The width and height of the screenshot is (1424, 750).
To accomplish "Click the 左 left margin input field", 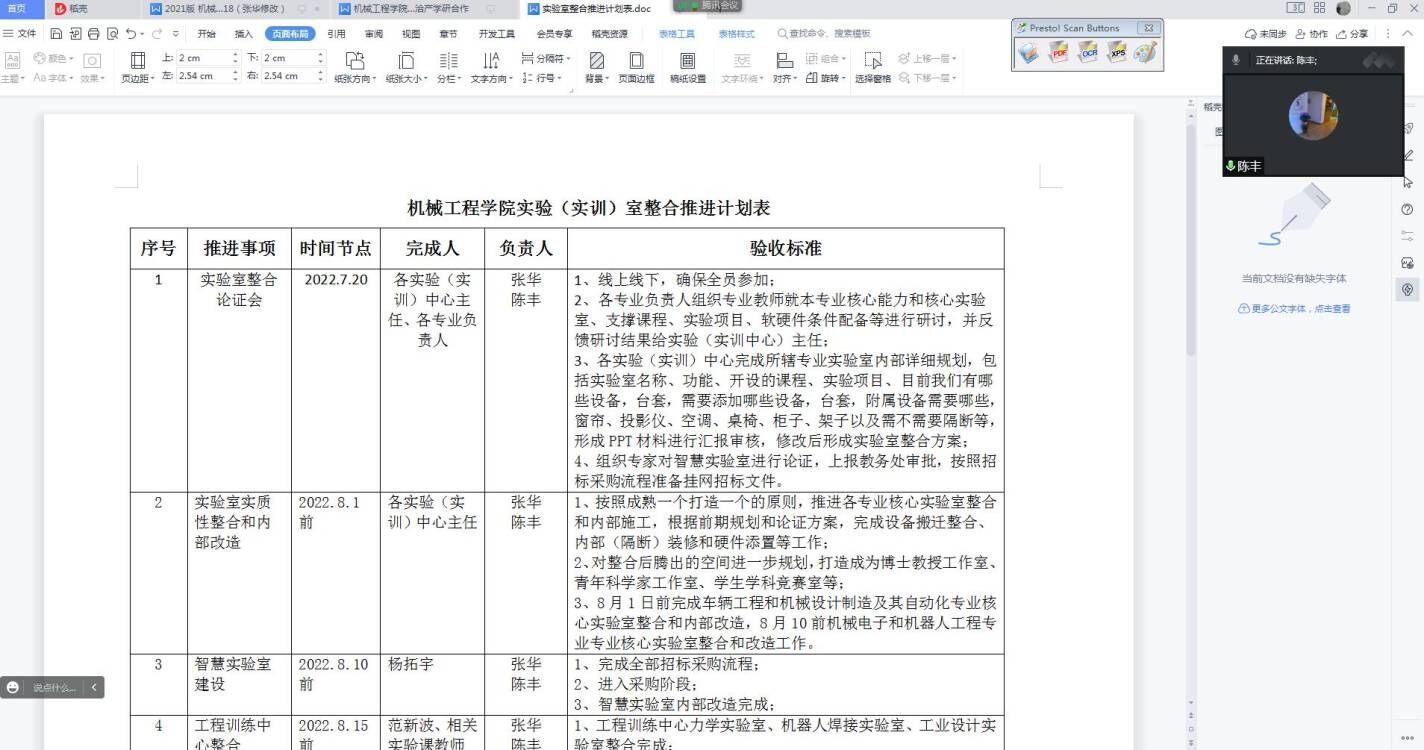I will pos(203,76).
